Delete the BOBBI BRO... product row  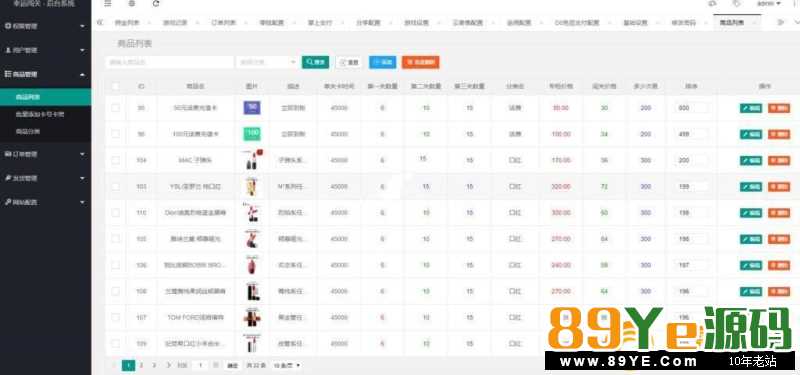point(779,265)
